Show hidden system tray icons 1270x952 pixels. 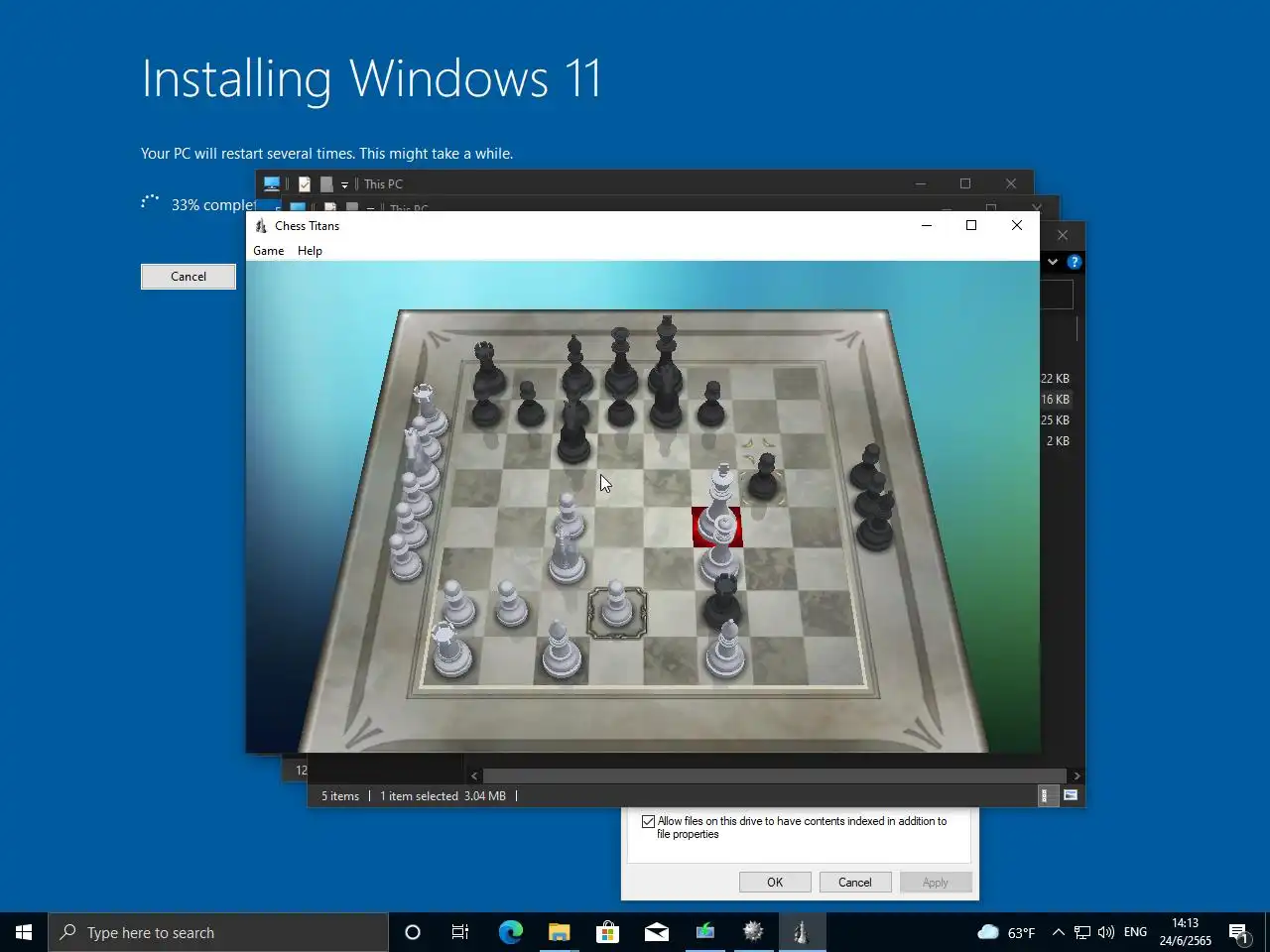click(1059, 932)
